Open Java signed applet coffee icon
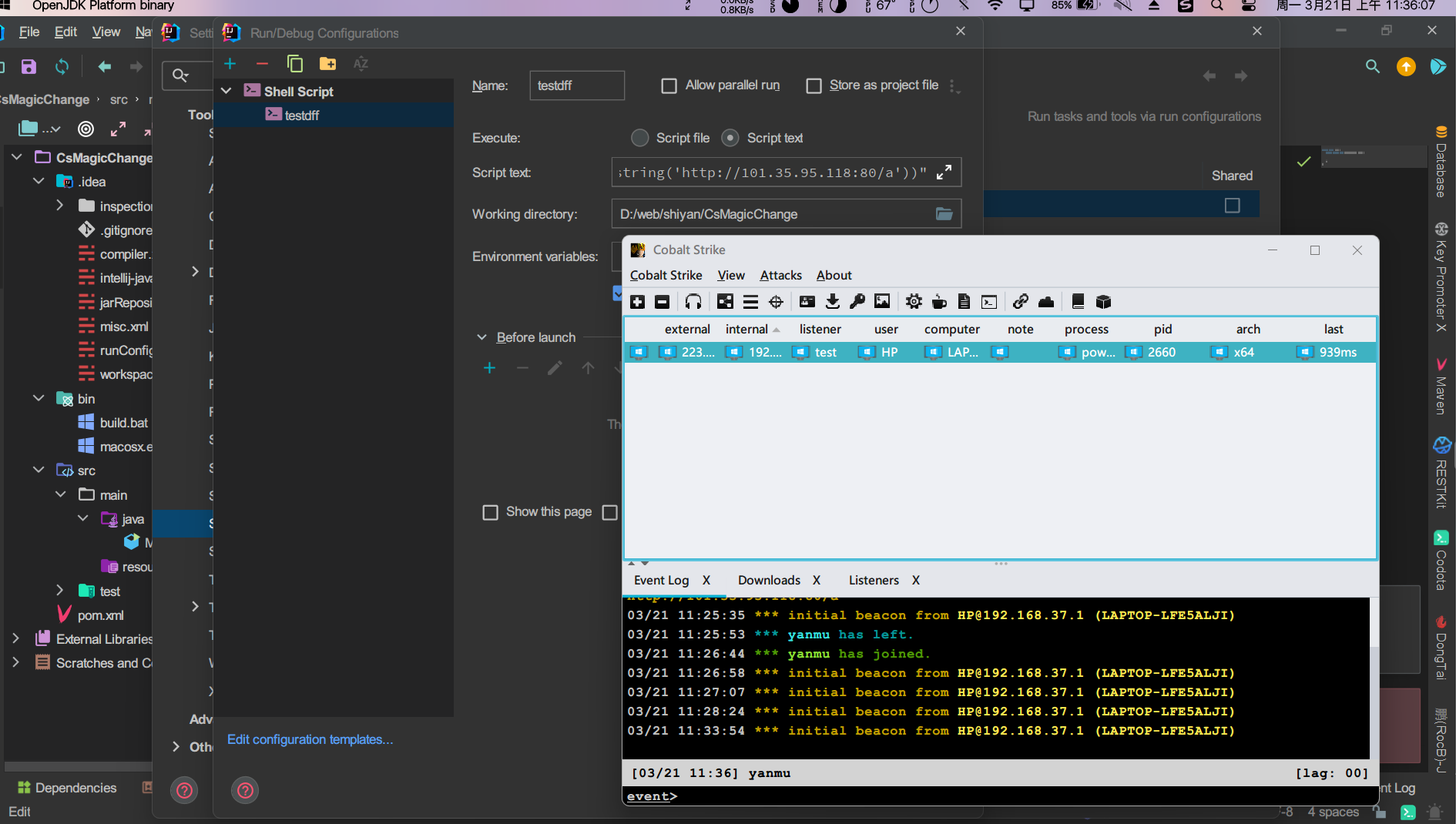The width and height of the screenshot is (1456, 824). point(939,302)
